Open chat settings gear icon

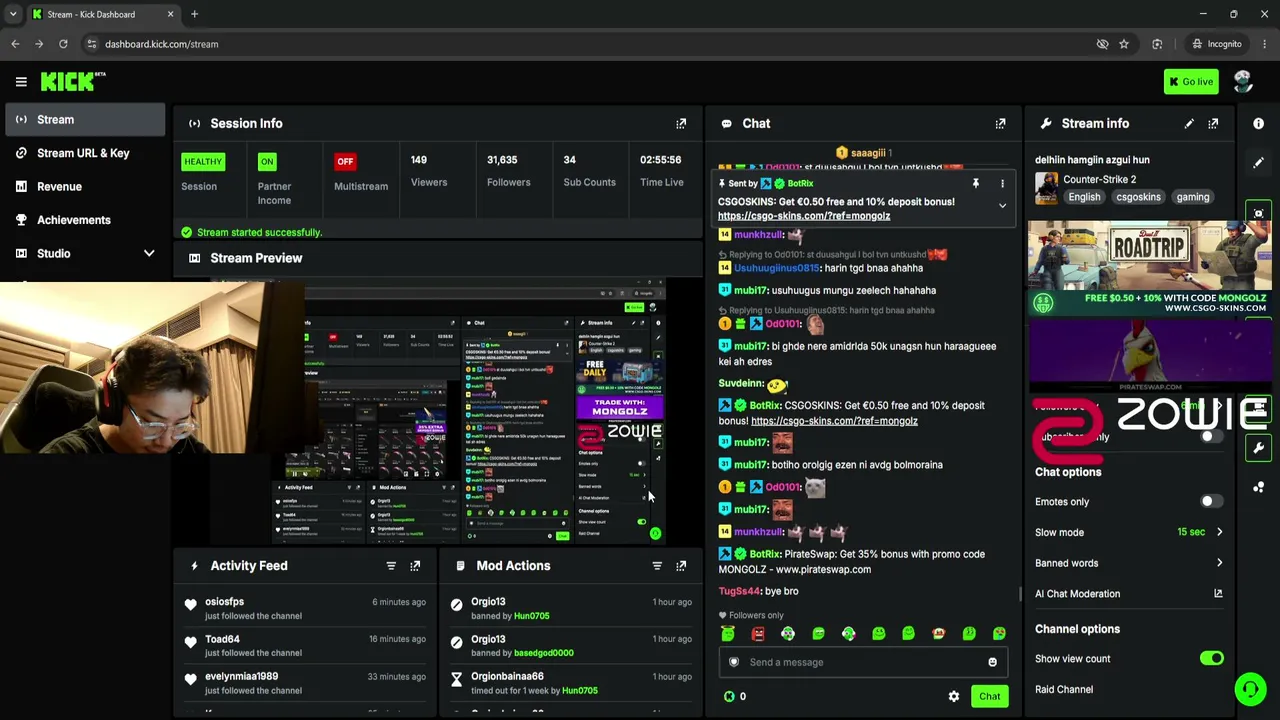point(954,697)
